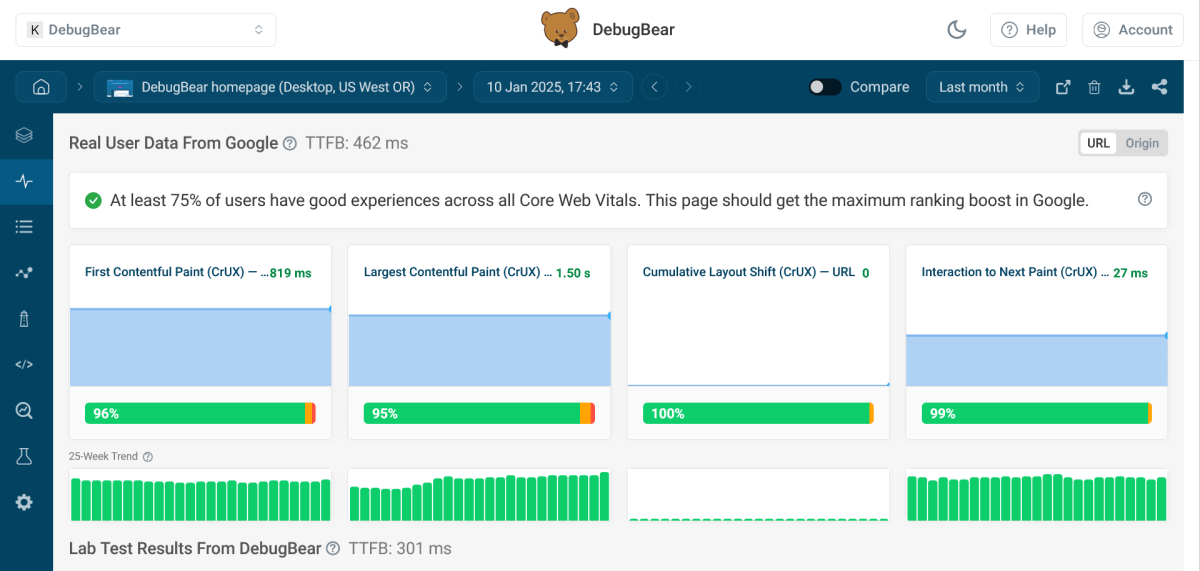Open the search analysis sidebar icon
The image size is (1200, 571).
(25, 410)
